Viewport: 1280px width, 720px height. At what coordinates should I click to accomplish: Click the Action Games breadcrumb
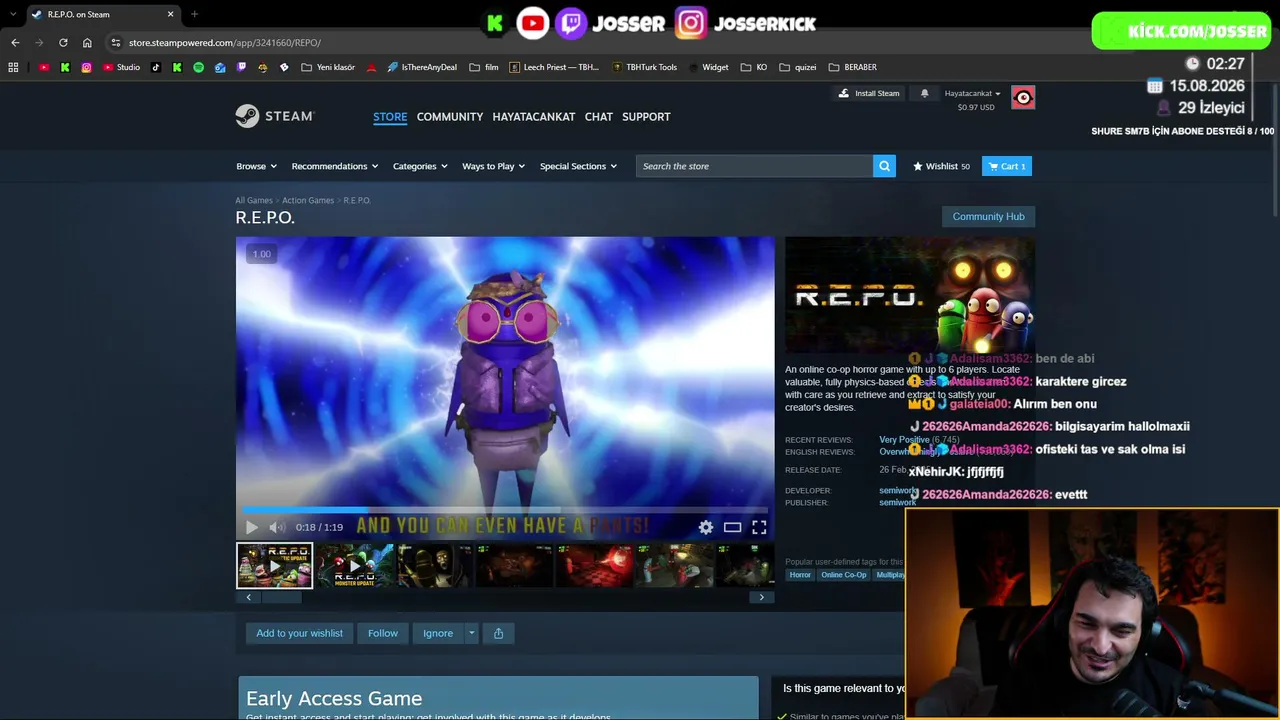pyautogui.click(x=308, y=200)
